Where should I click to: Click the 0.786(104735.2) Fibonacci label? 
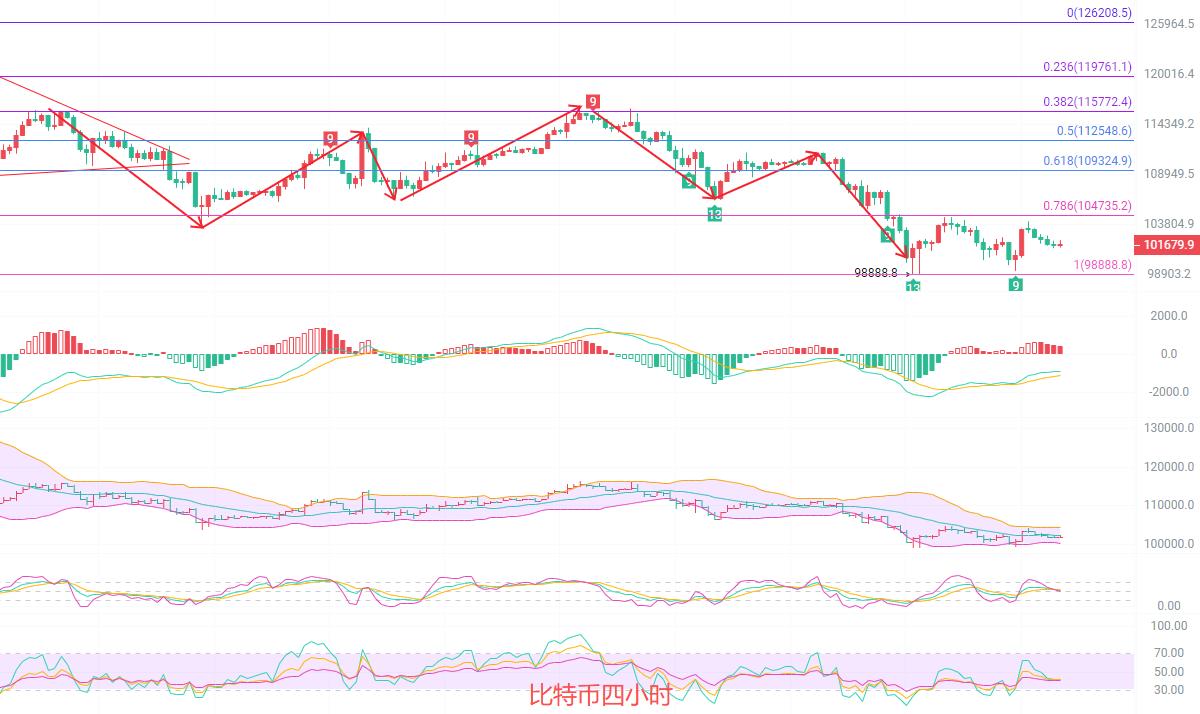[x=1087, y=206]
